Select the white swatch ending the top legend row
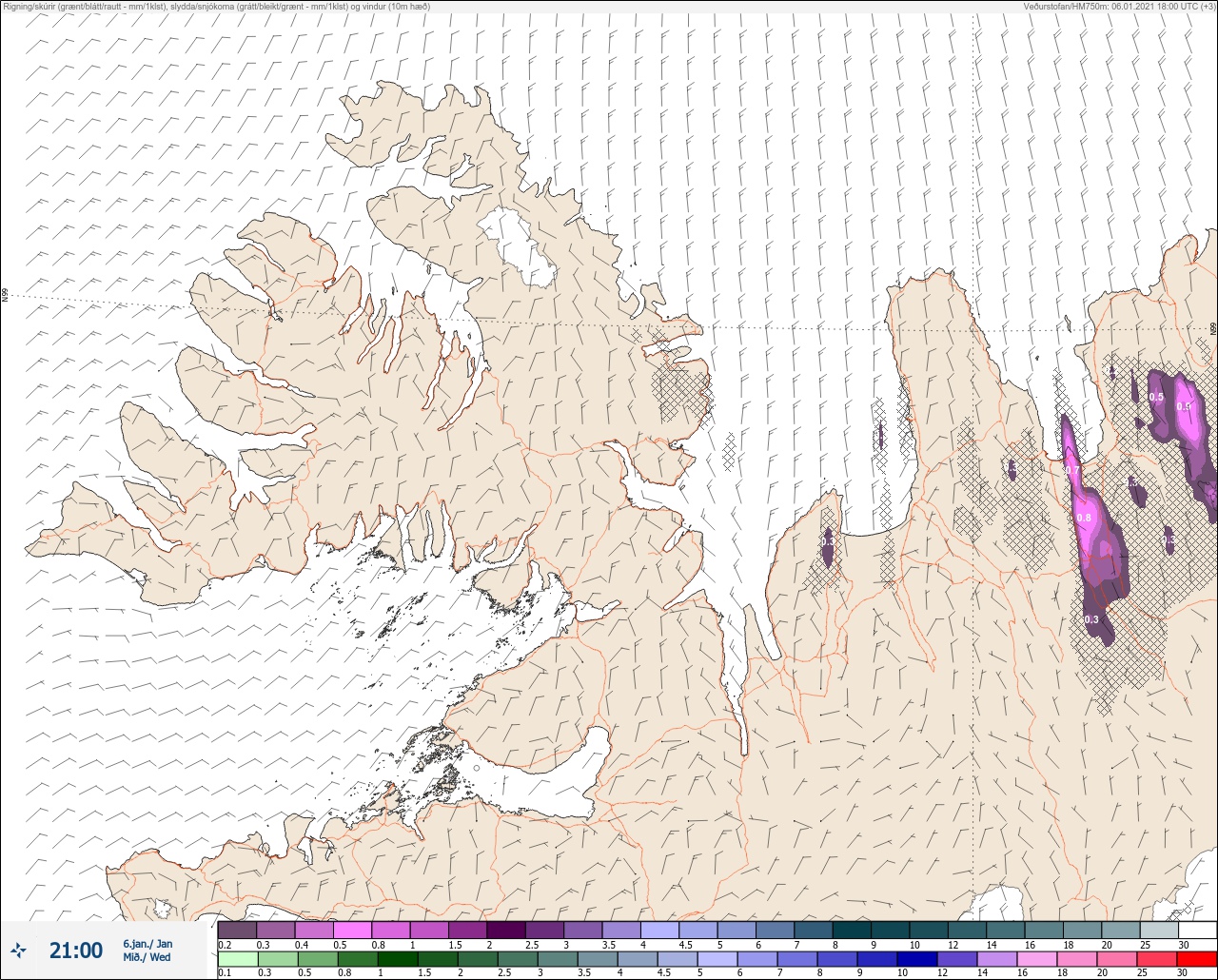The width and height of the screenshot is (1218, 980). 1197,930
